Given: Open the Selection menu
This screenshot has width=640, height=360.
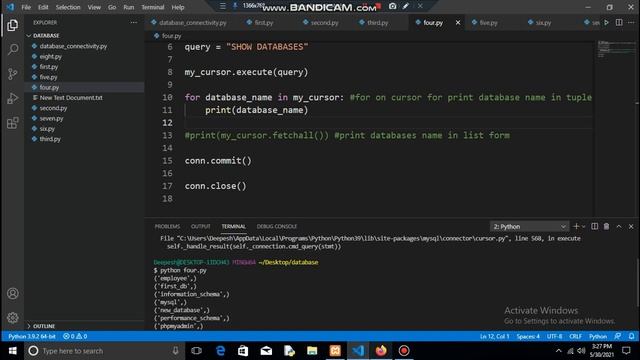Looking at the screenshot, I should [x=68, y=7].
